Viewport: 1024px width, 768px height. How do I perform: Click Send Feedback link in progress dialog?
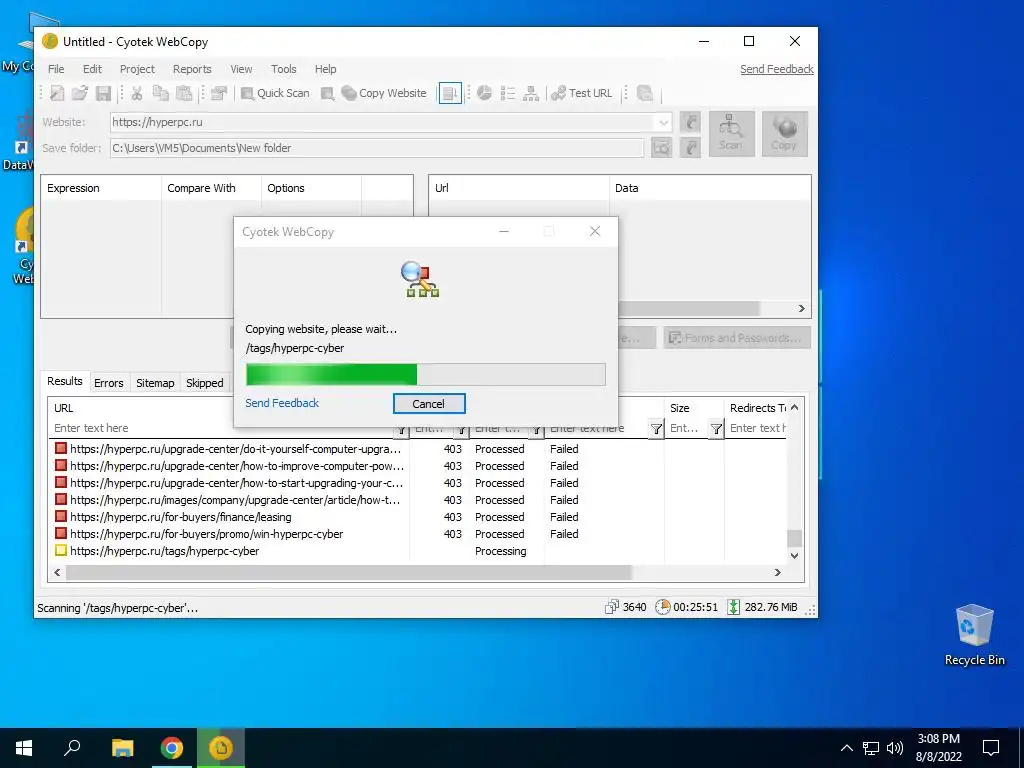click(x=282, y=403)
